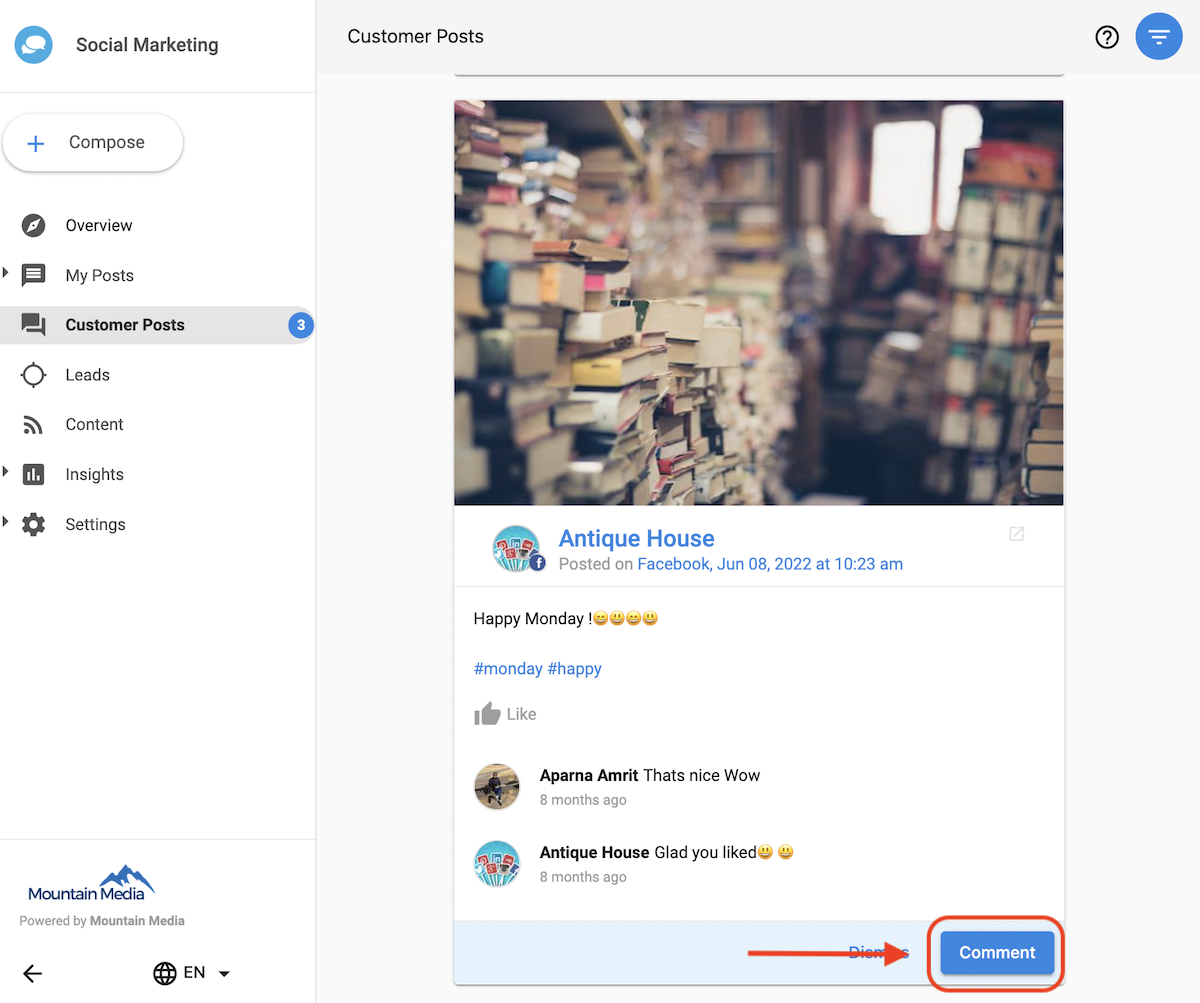Click the Overview compass icon

tap(34, 225)
